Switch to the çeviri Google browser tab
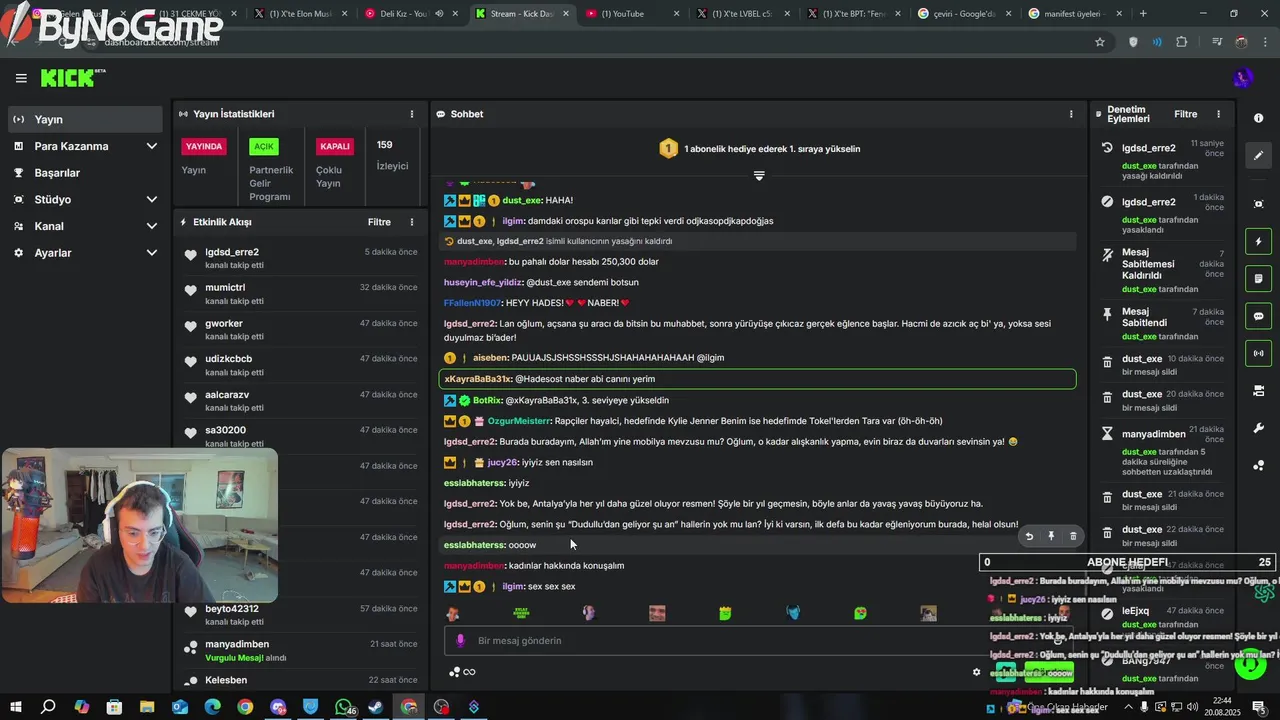This screenshot has width=1280, height=720. [x=964, y=14]
